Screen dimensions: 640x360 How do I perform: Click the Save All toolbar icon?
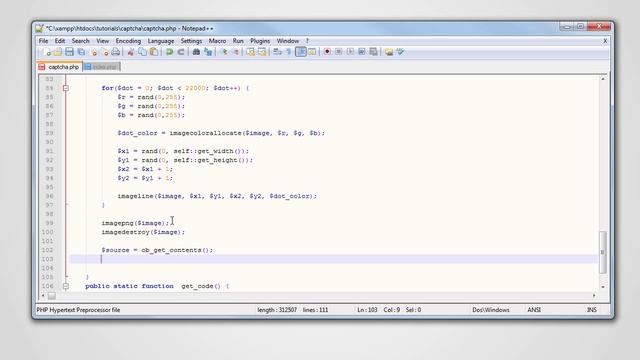(81, 52)
